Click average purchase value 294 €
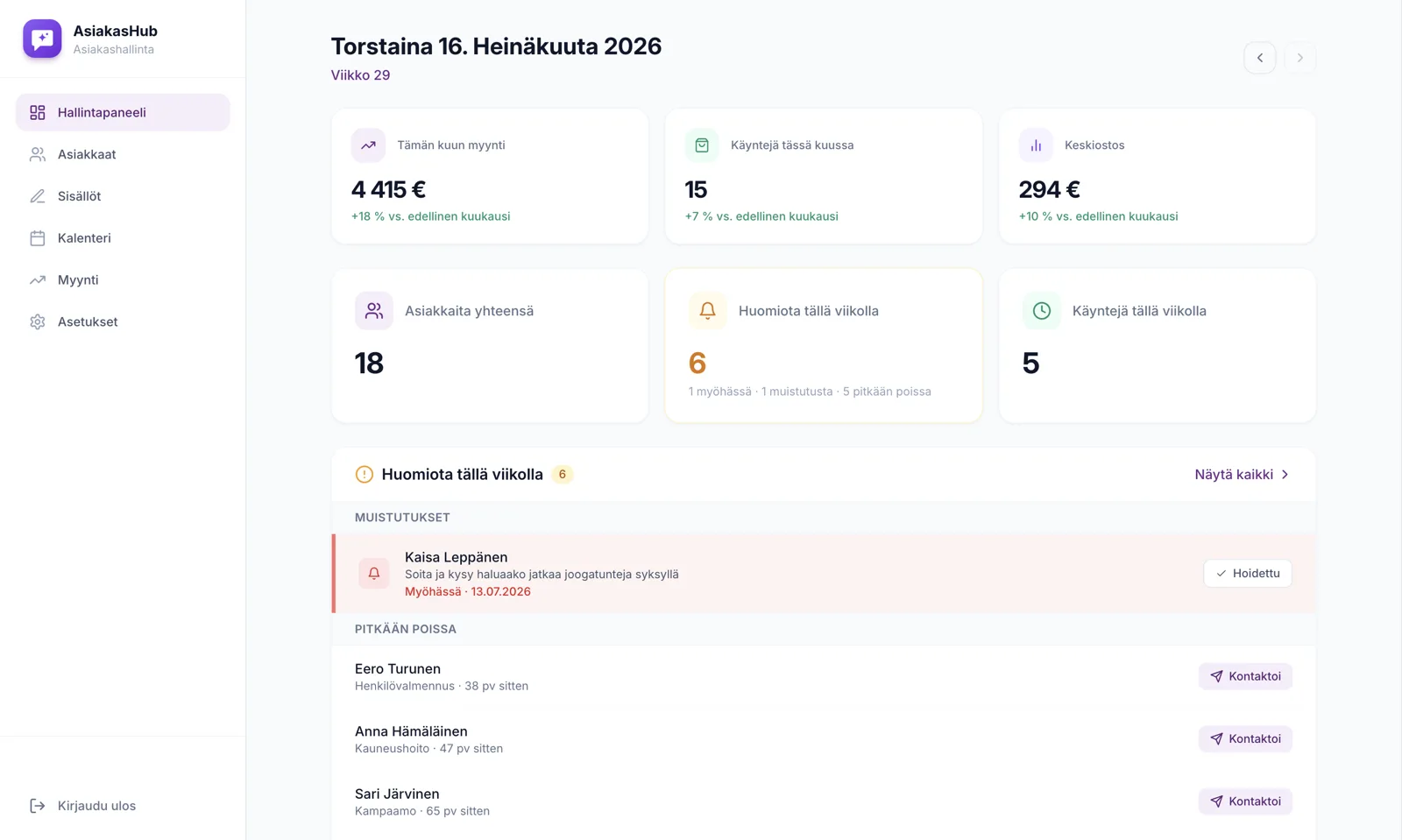1402x840 pixels. [x=1049, y=189]
